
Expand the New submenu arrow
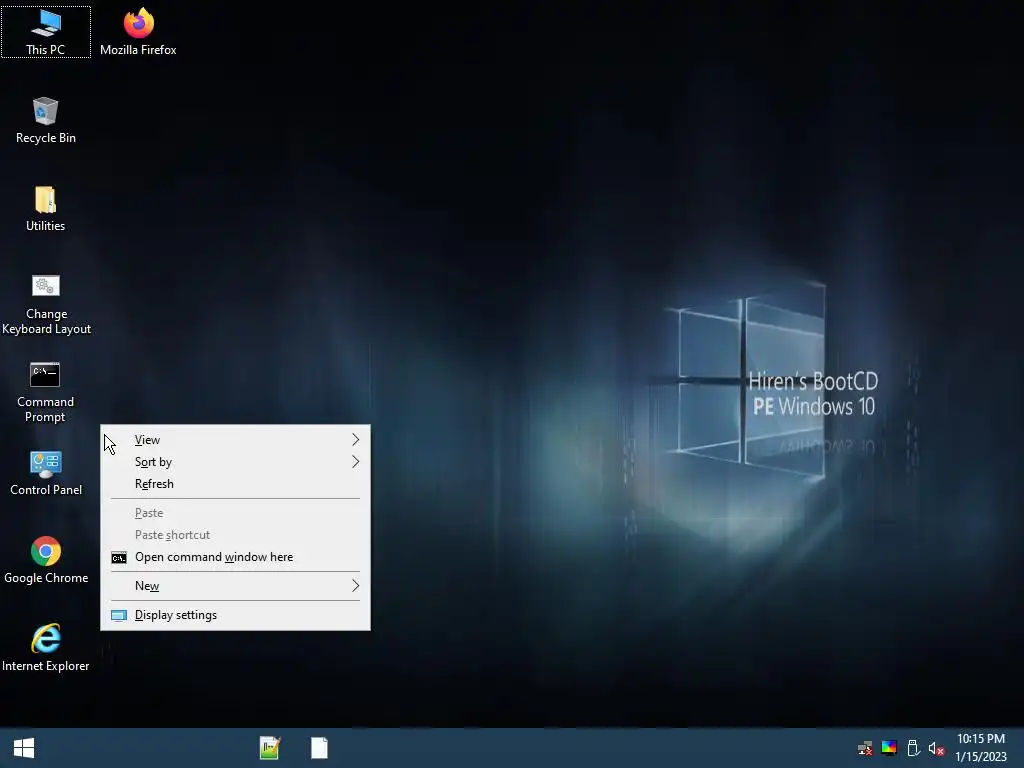click(x=355, y=586)
